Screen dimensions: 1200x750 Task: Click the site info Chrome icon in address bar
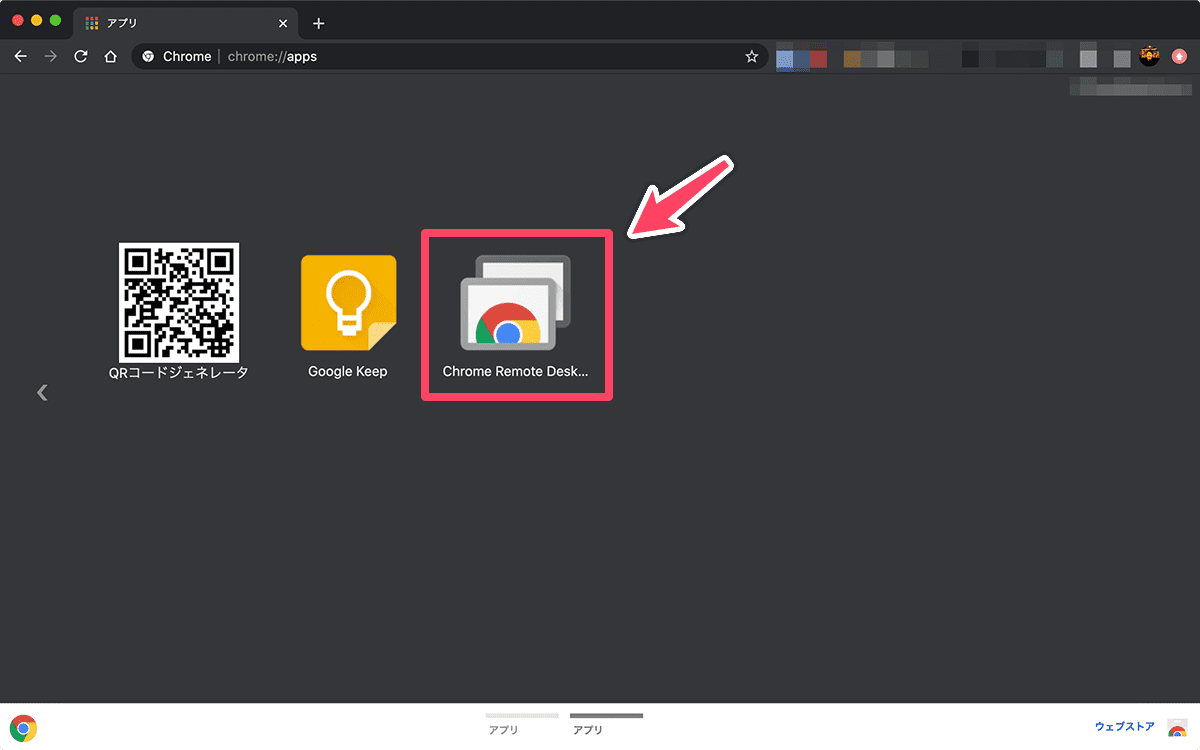[x=150, y=57]
